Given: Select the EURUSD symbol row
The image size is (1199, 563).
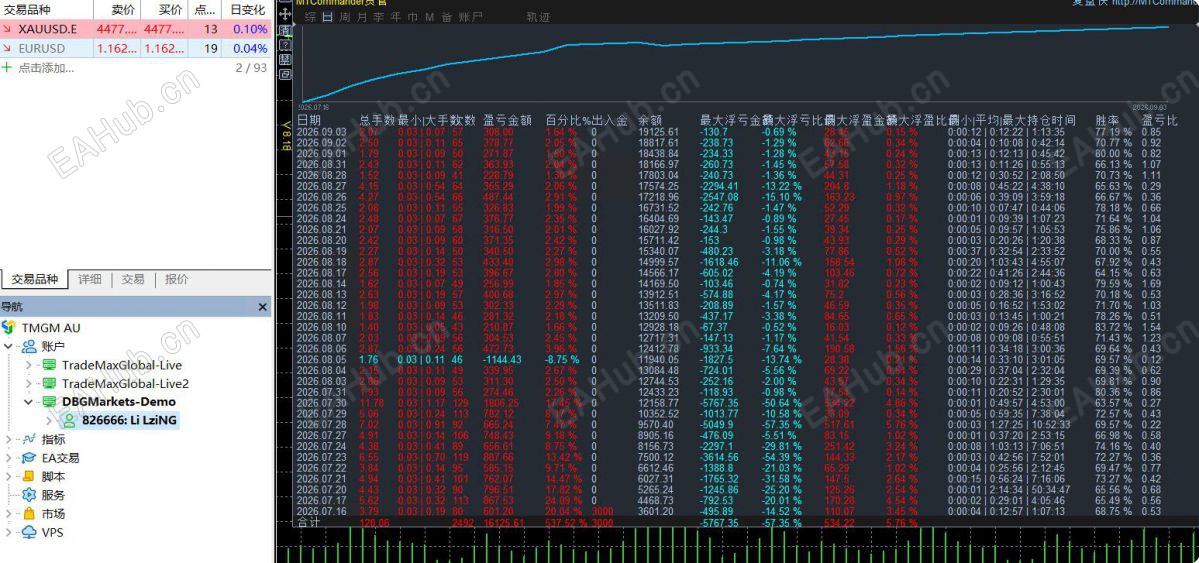Looking at the screenshot, I should 135,48.
